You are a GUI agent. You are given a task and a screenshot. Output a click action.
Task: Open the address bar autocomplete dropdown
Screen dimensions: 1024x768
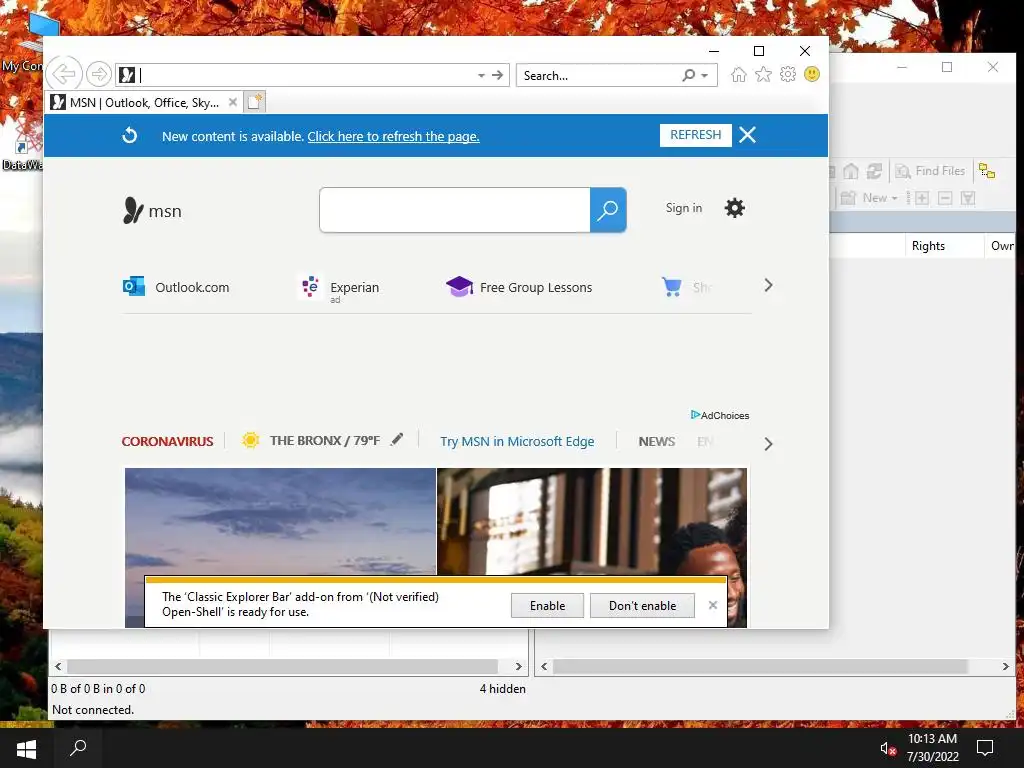pyautogui.click(x=481, y=75)
